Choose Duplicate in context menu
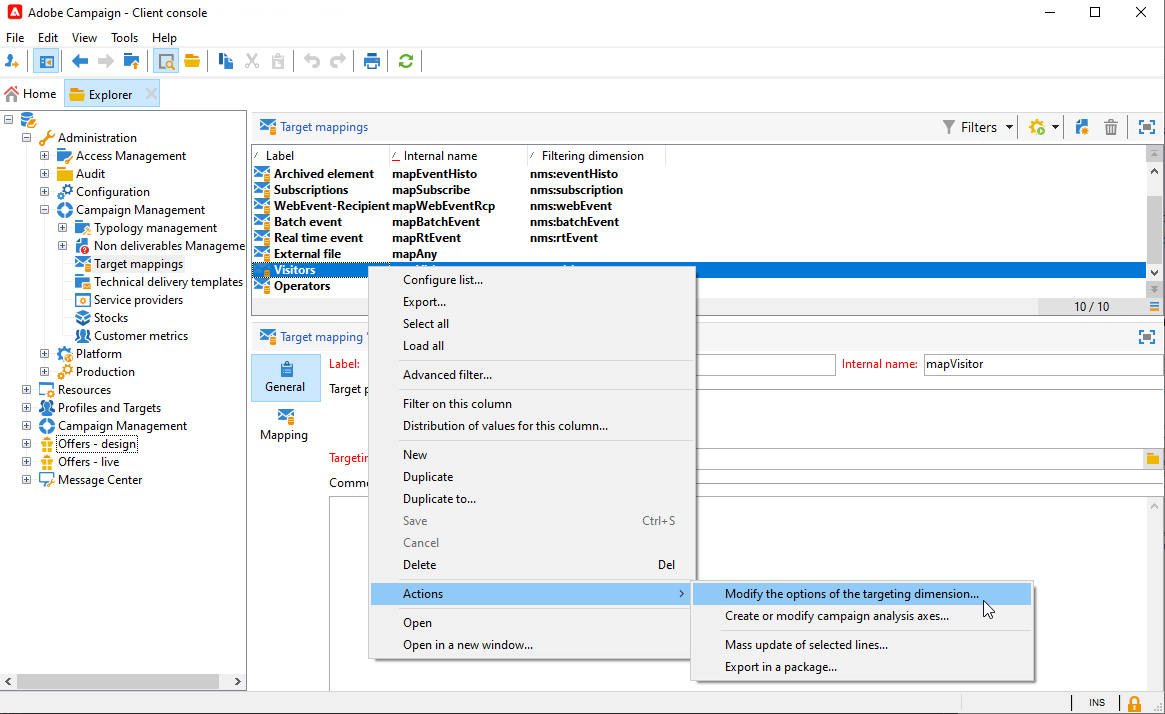Screen dimensions: 1165x714 pos(532,477)
